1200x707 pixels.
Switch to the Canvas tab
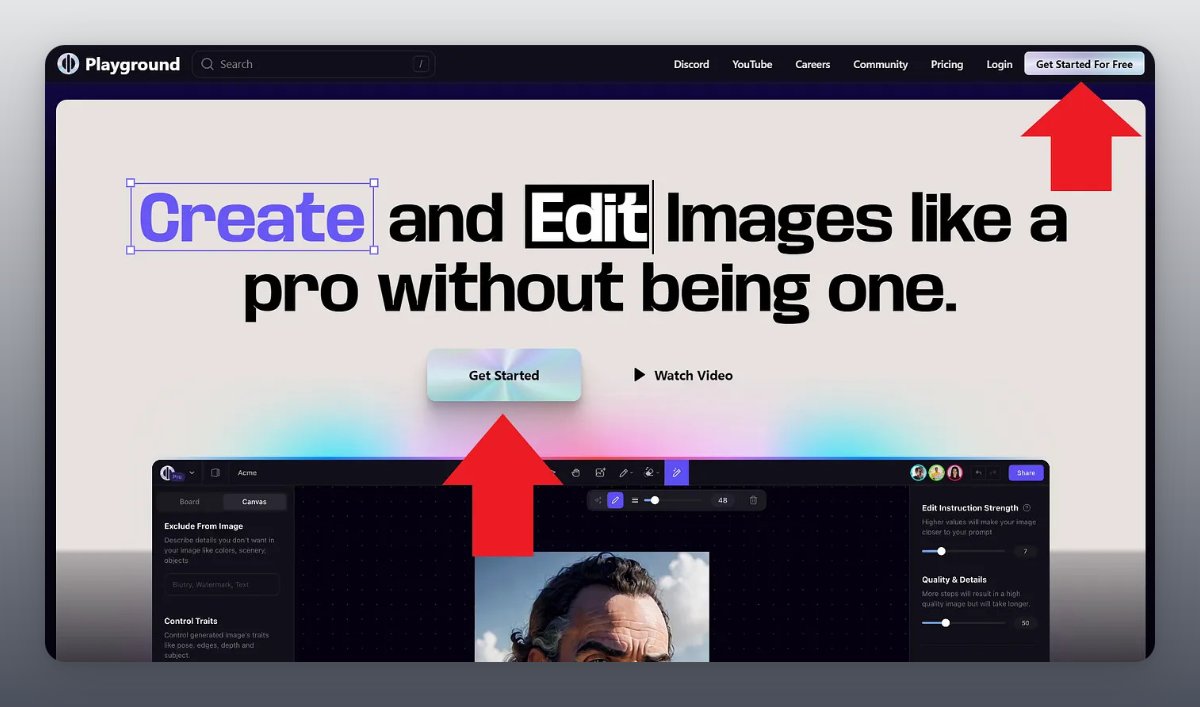pyautogui.click(x=254, y=502)
